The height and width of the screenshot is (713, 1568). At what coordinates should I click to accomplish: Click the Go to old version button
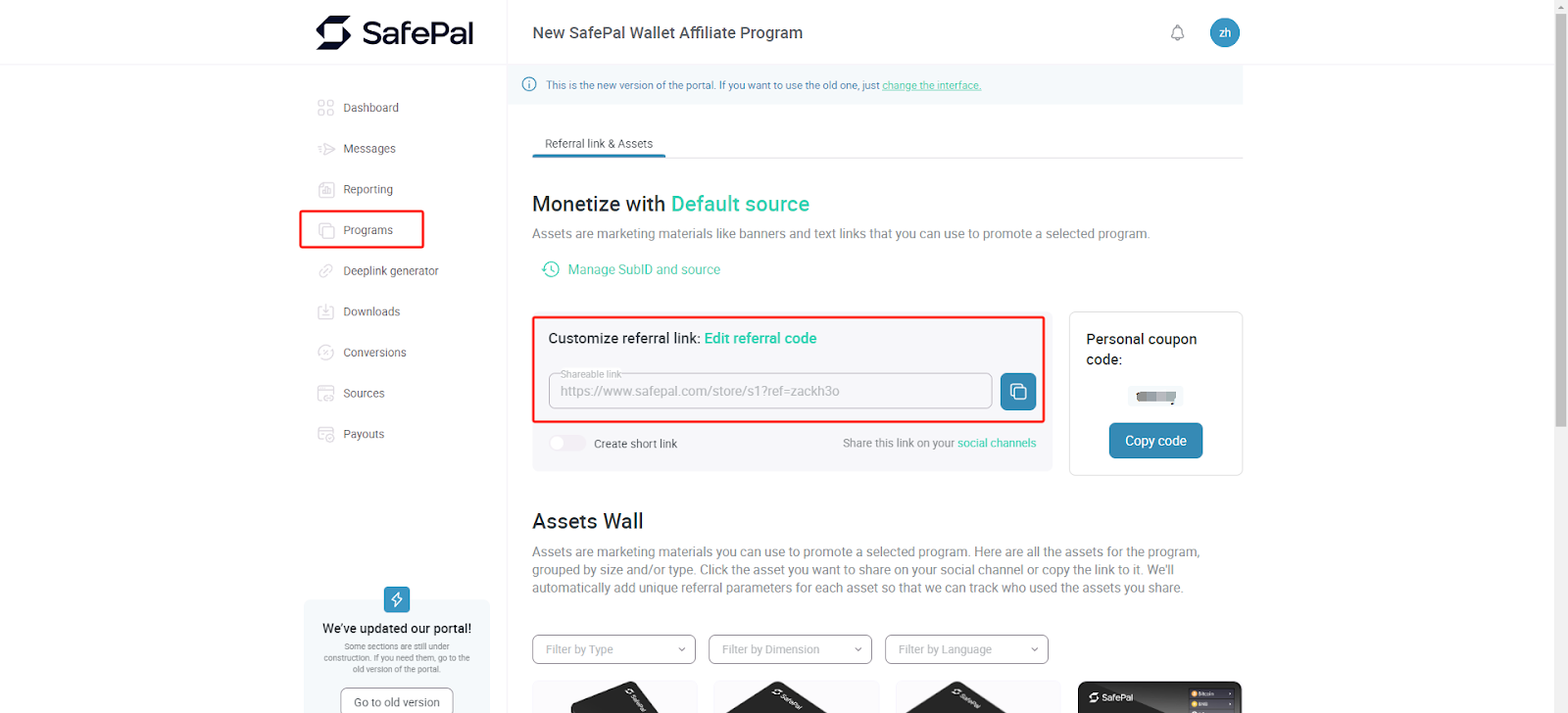(397, 702)
